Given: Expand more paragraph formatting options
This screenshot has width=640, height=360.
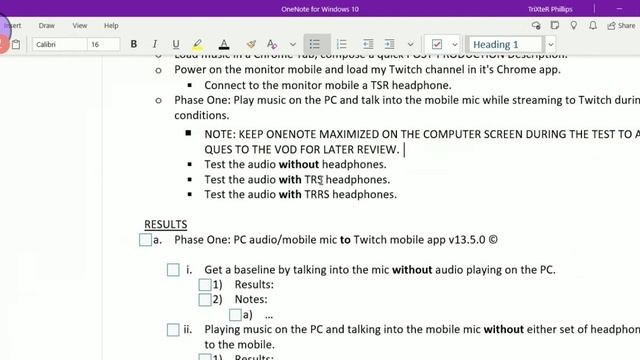Looking at the screenshot, I should [410, 44].
